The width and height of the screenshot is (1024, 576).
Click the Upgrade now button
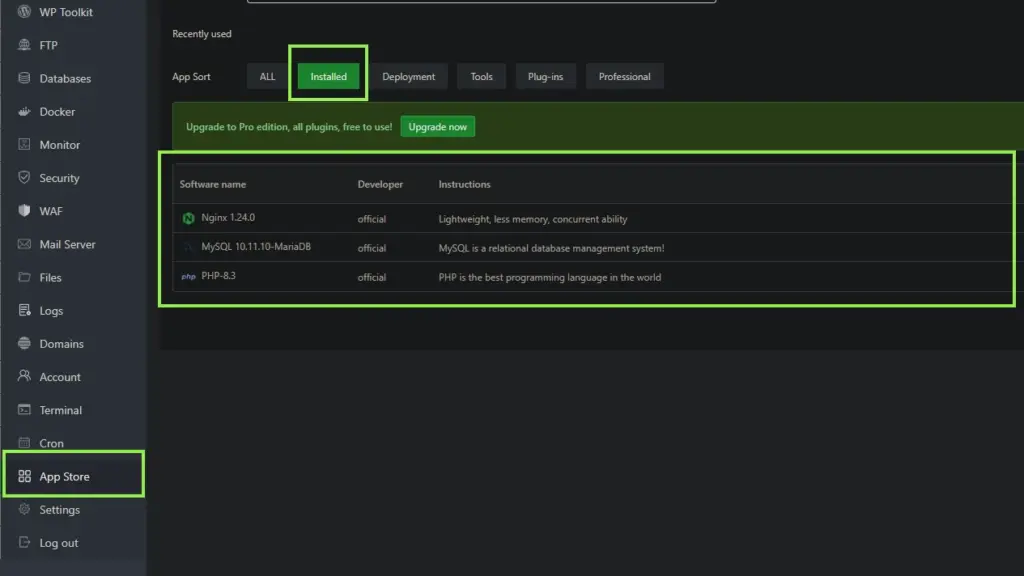[x=437, y=126]
